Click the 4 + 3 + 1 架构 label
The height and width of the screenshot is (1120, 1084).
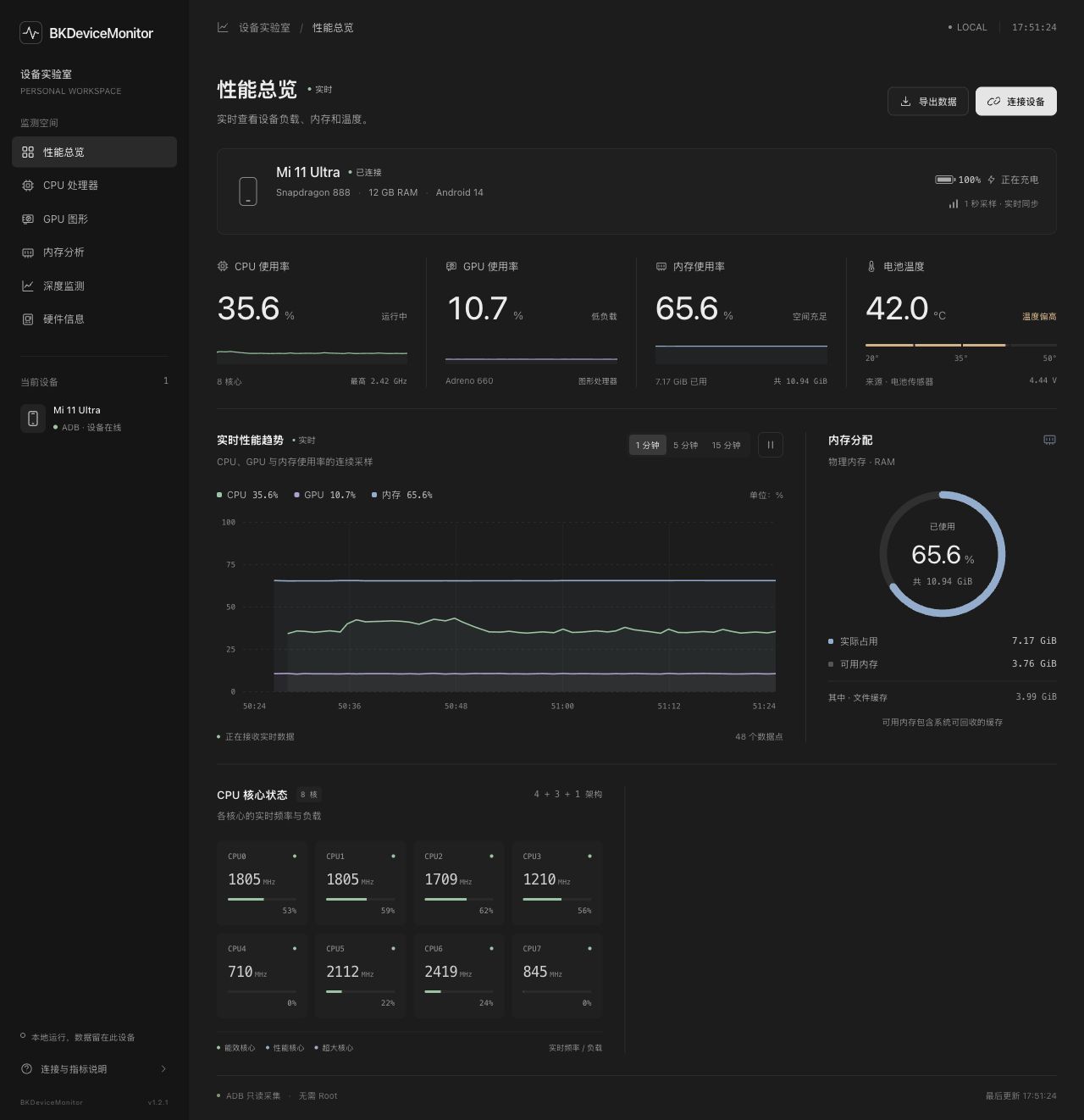point(568,794)
